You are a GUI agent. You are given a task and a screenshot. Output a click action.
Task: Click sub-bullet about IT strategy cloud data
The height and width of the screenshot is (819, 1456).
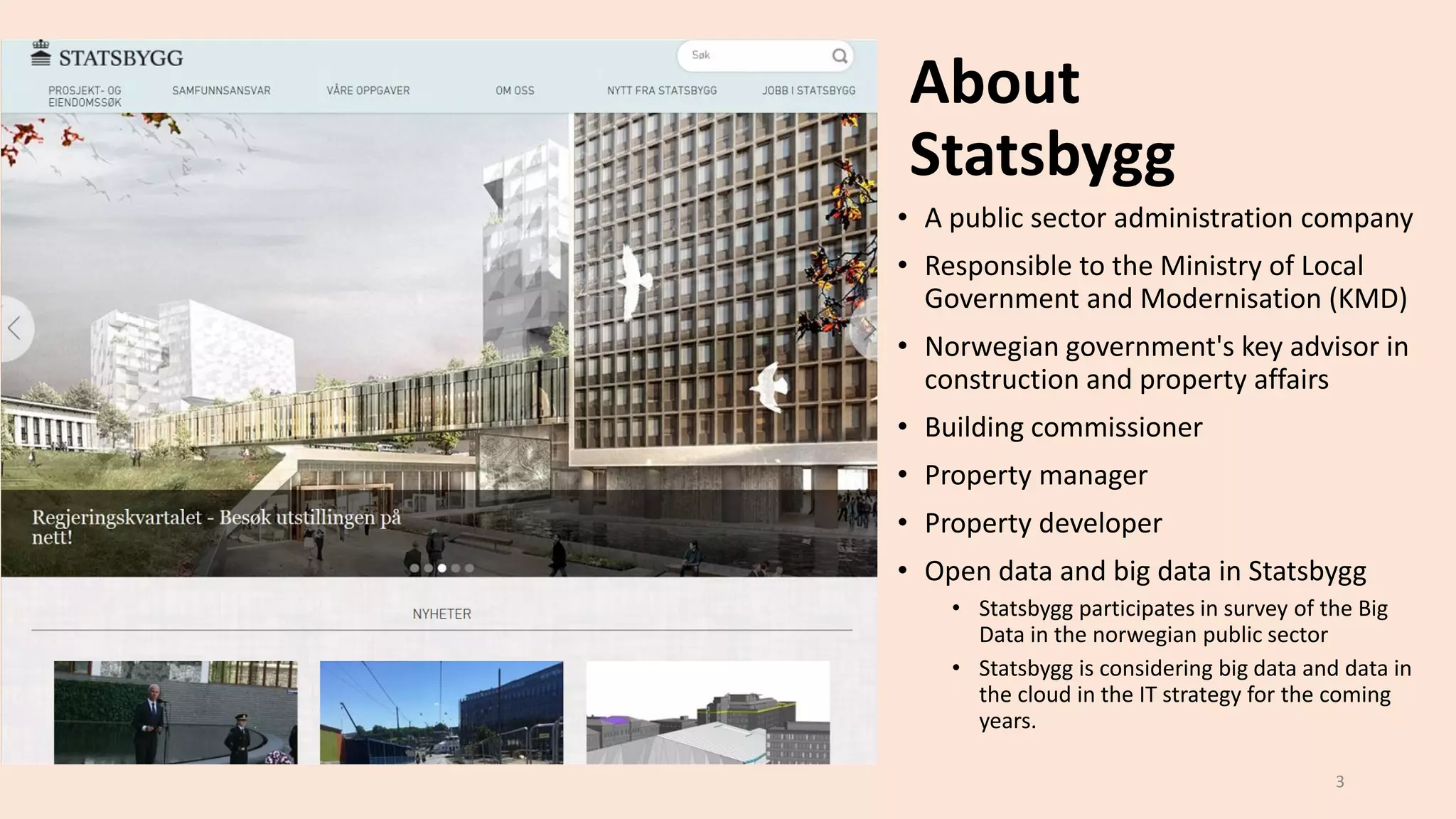(x=1194, y=695)
